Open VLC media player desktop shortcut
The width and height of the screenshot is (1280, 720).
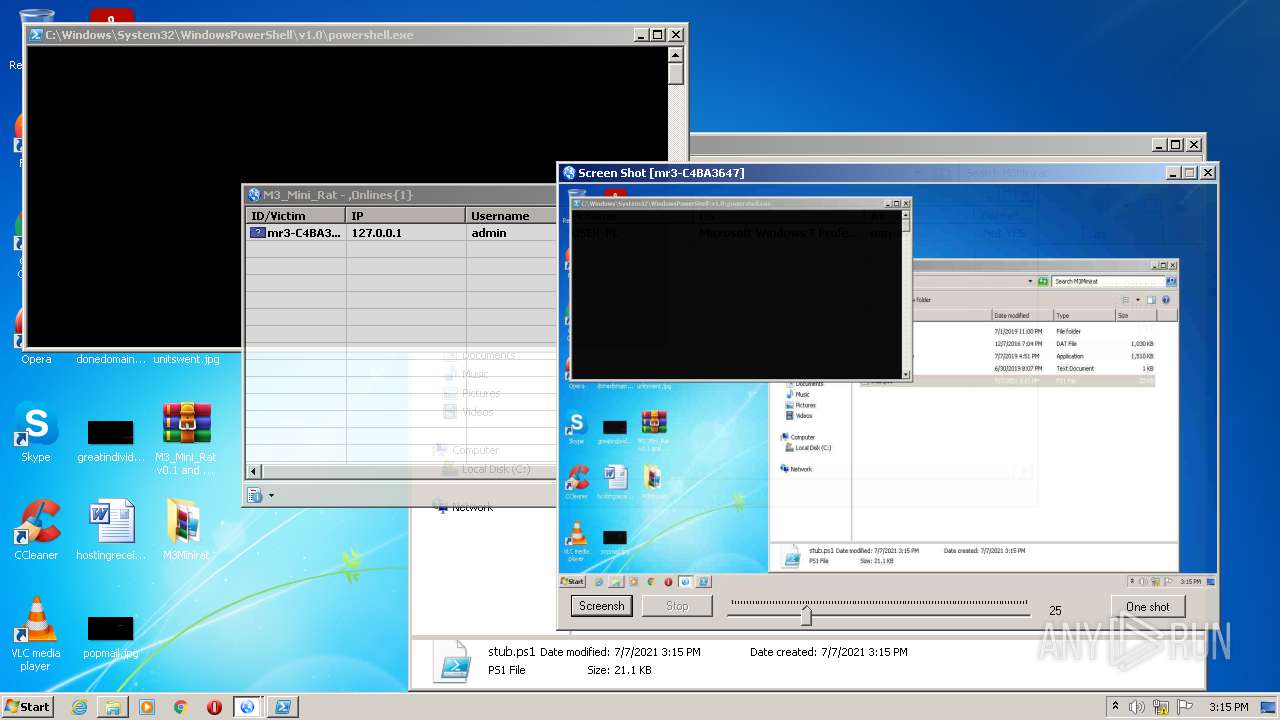[36, 635]
